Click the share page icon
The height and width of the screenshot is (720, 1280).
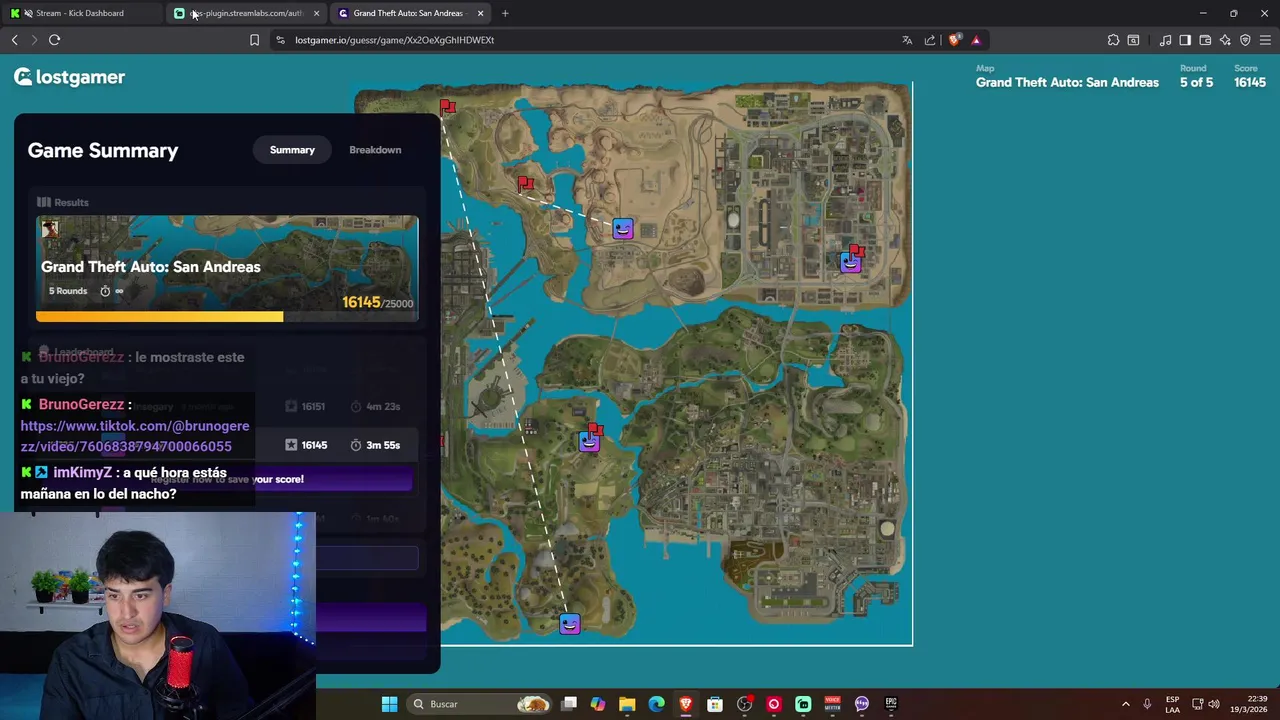pyautogui.click(x=930, y=40)
